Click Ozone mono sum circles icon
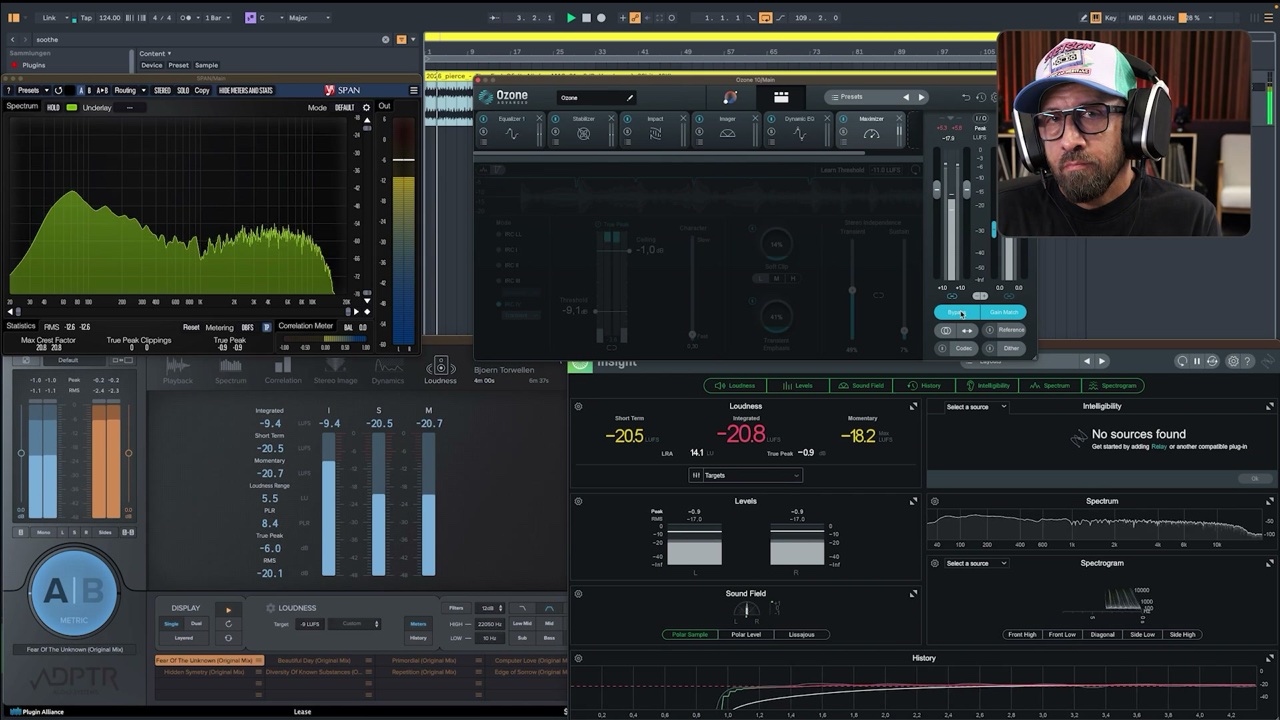1280x720 pixels. point(946,330)
